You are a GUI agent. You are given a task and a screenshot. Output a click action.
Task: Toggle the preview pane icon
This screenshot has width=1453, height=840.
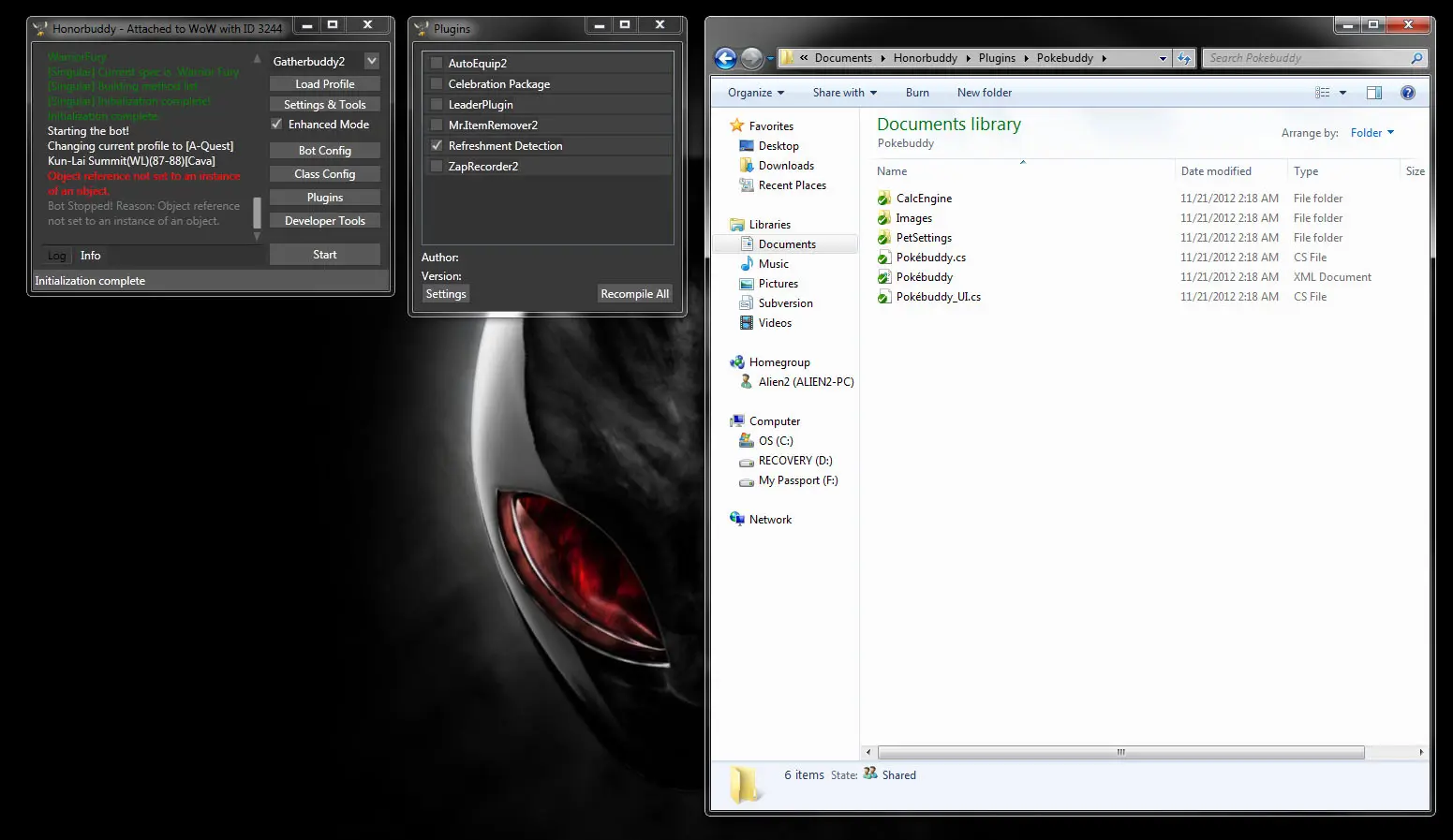(x=1374, y=93)
